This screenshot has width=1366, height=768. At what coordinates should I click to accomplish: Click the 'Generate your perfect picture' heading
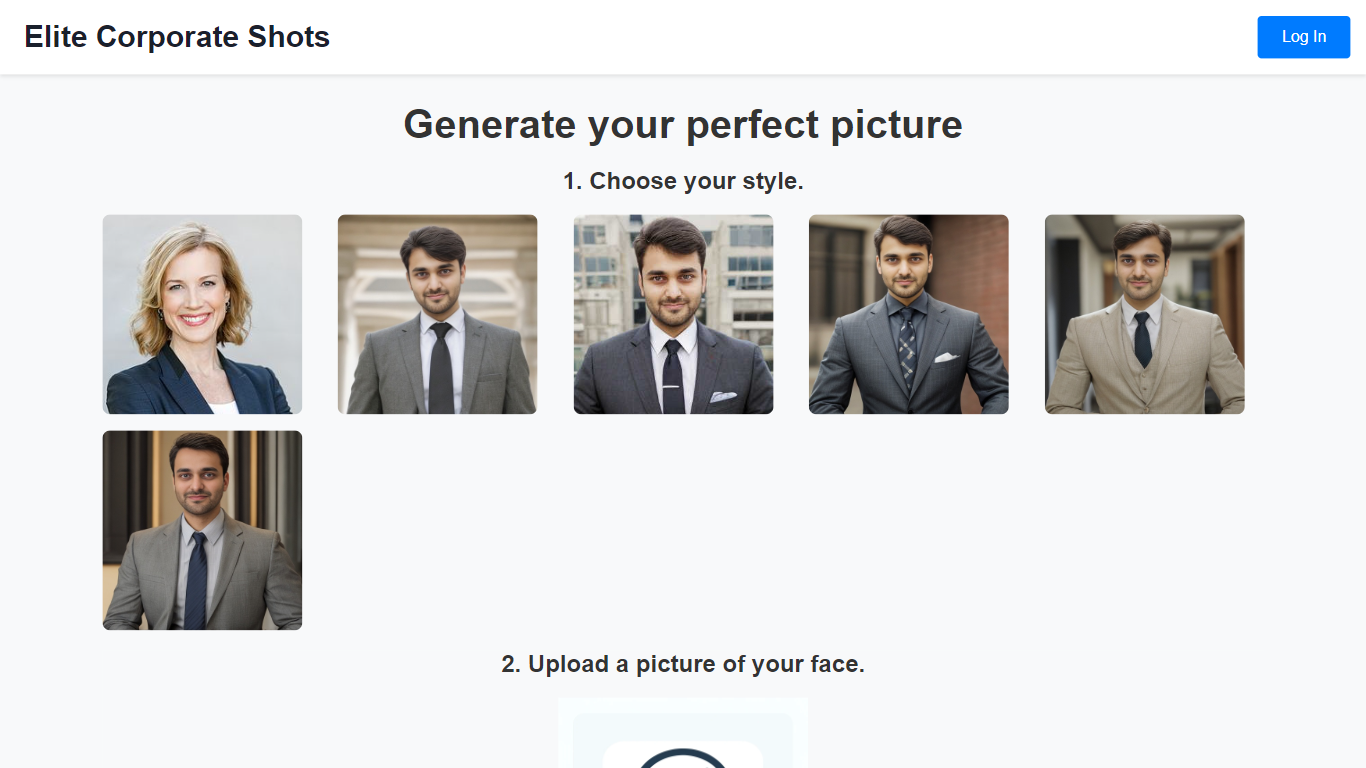683,125
